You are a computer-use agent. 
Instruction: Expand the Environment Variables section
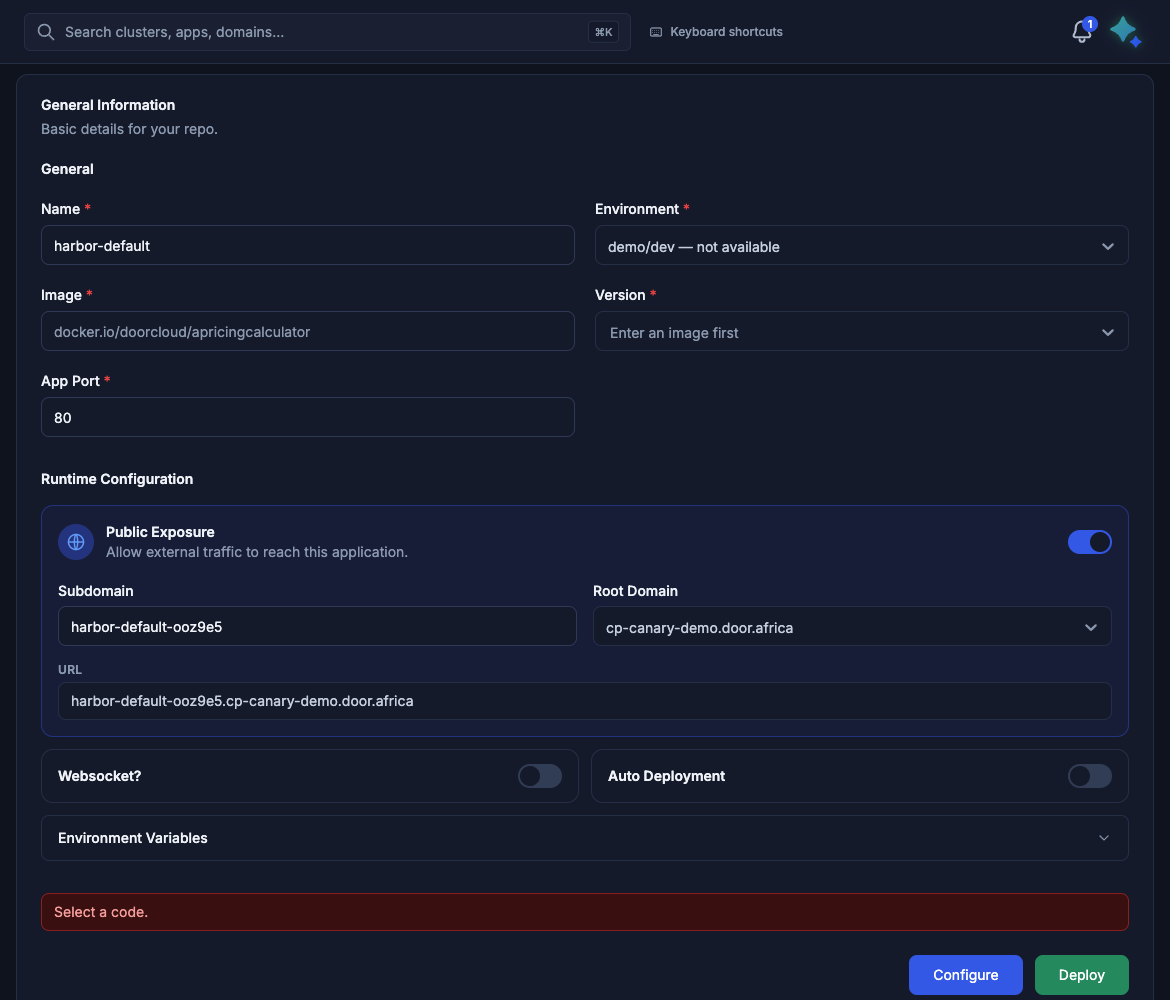[584, 838]
